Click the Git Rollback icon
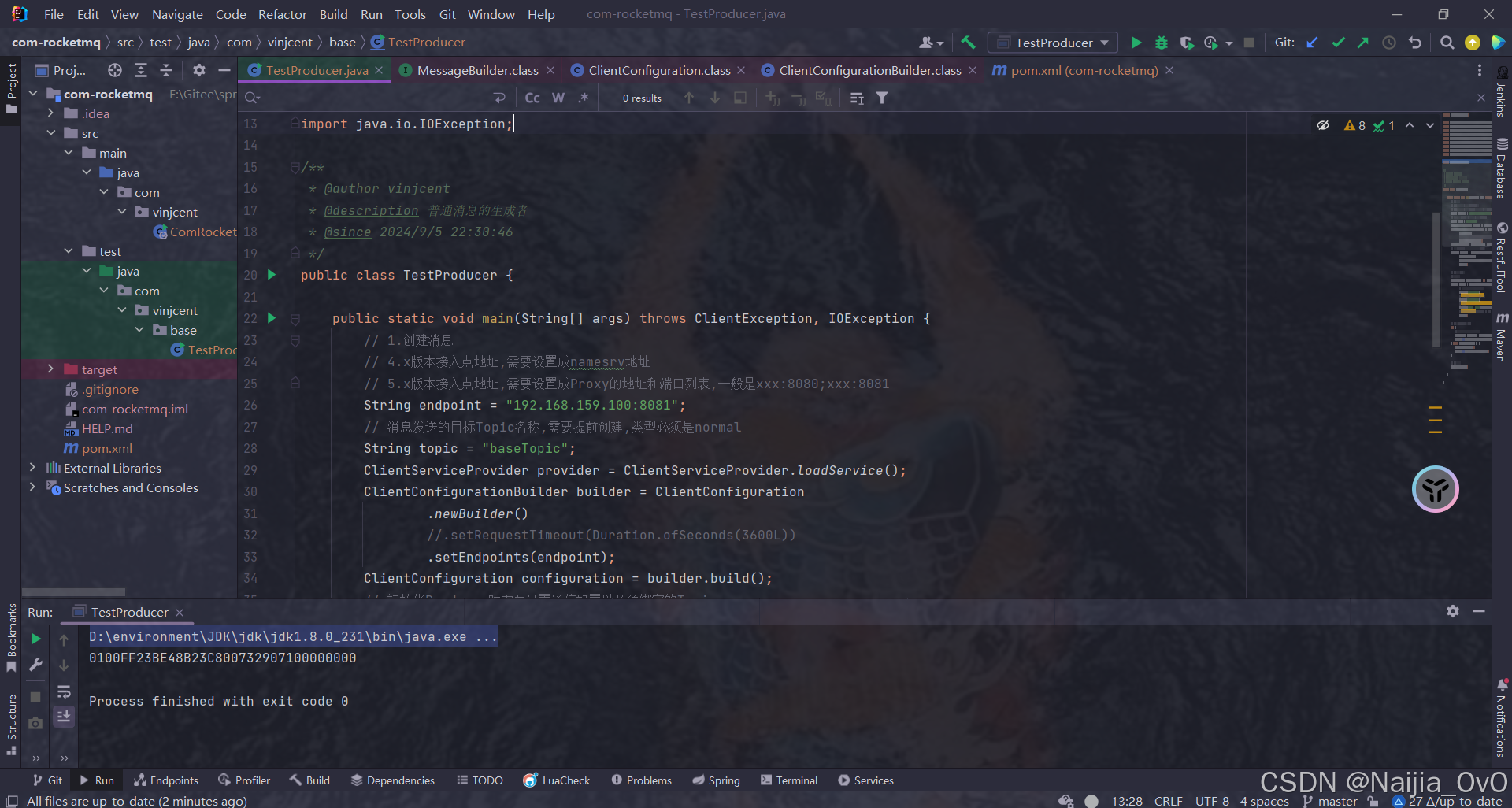This screenshot has width=1512, height=808. pyautogui.click(x=1415, y=43)
